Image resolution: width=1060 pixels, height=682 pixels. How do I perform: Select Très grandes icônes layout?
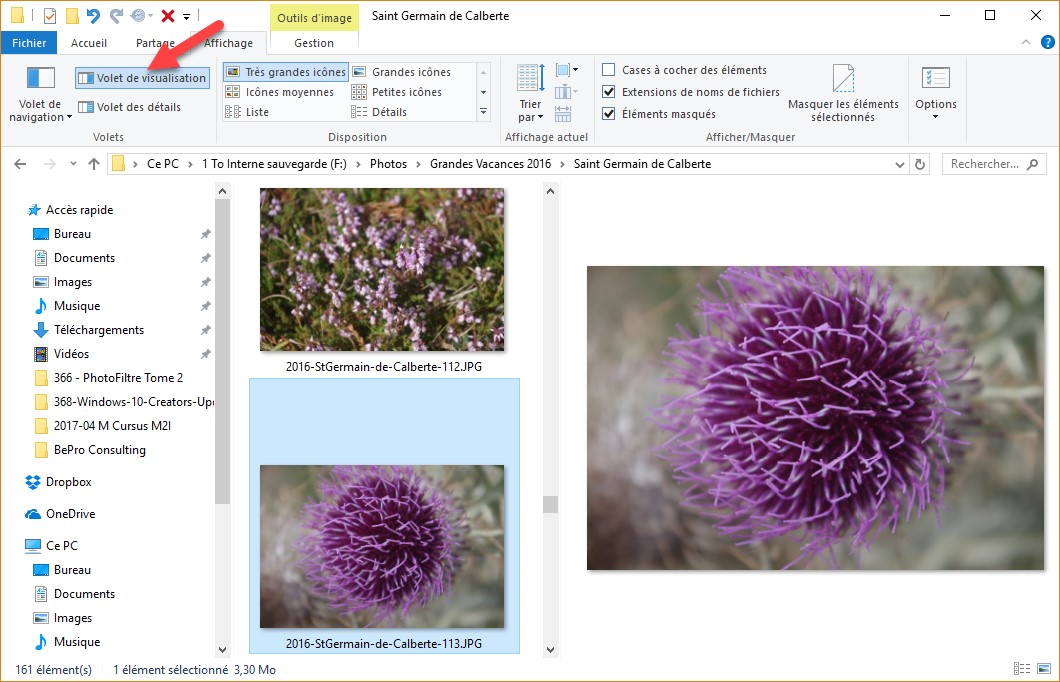tap(286, 72)
